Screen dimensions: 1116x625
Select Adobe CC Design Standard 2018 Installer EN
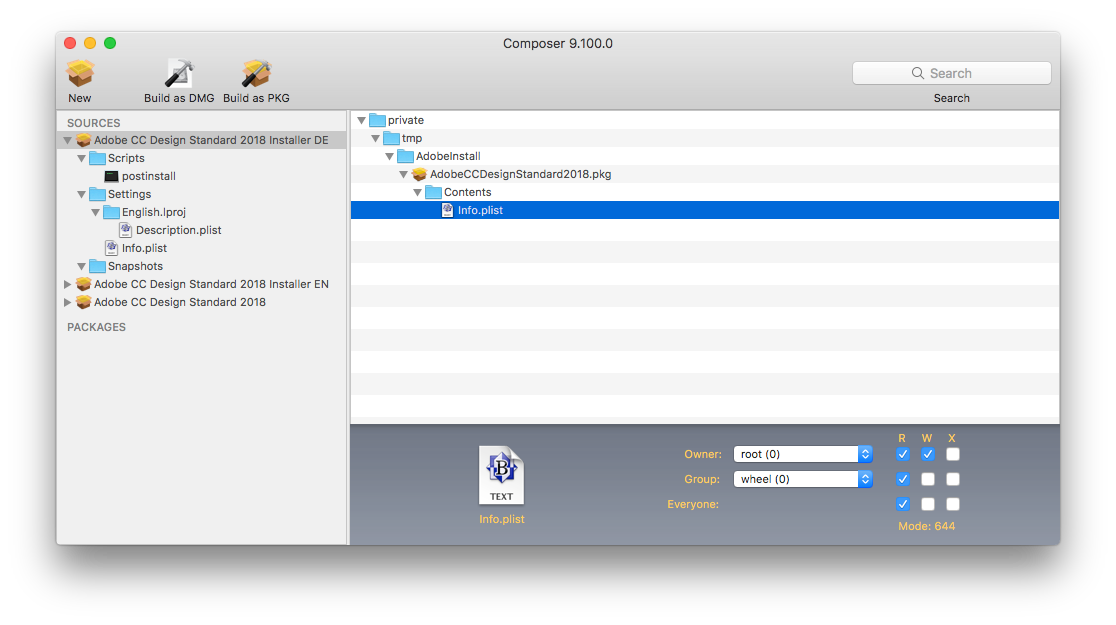tap(211, 284)
